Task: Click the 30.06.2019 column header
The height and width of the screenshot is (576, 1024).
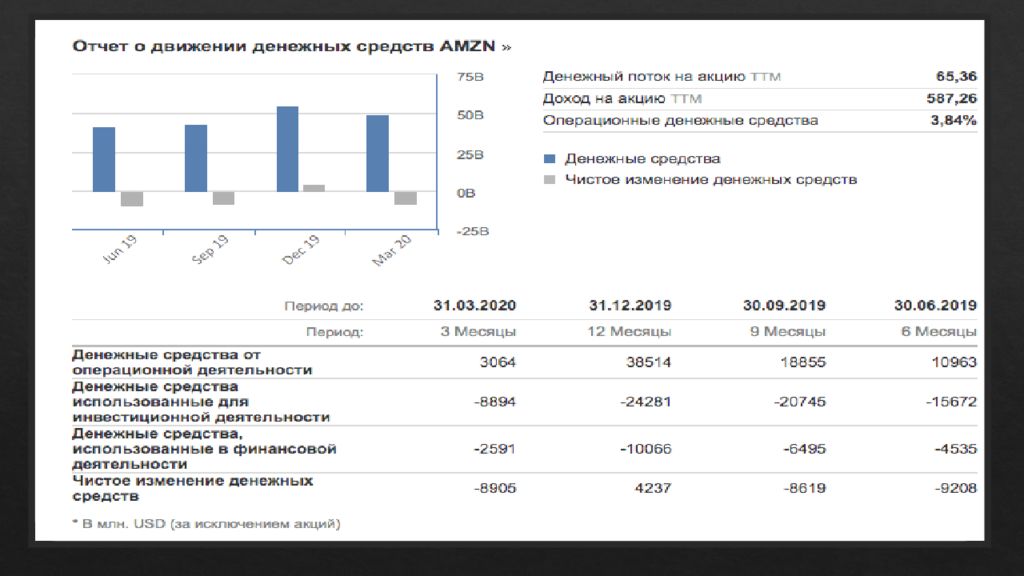Action: (x=936, y=306)
